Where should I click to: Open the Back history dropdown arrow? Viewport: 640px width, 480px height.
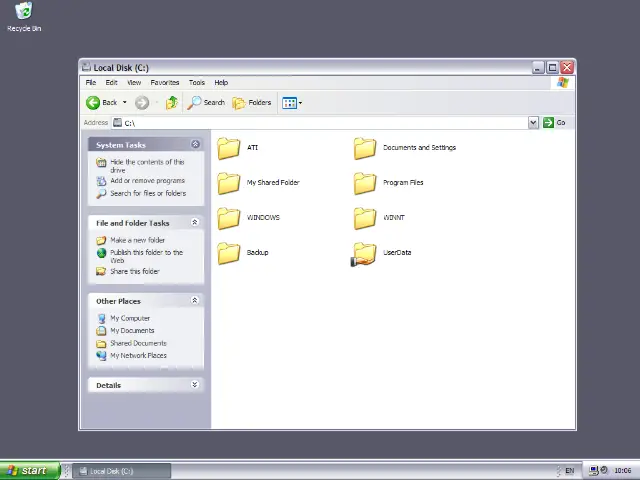click(x=124, y=102)
